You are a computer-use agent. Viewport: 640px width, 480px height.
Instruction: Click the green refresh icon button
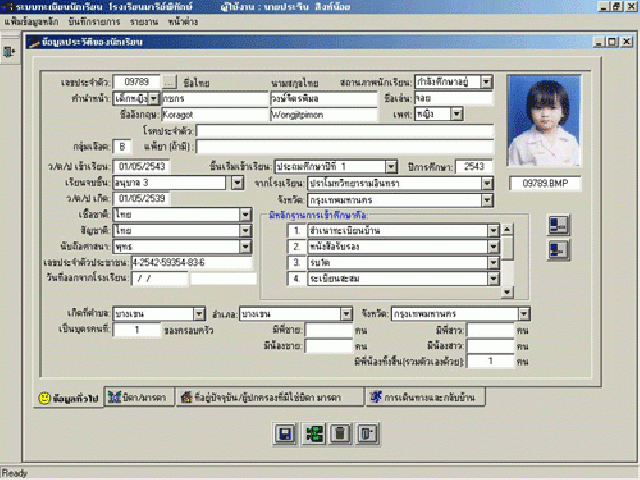click(312, 433)
